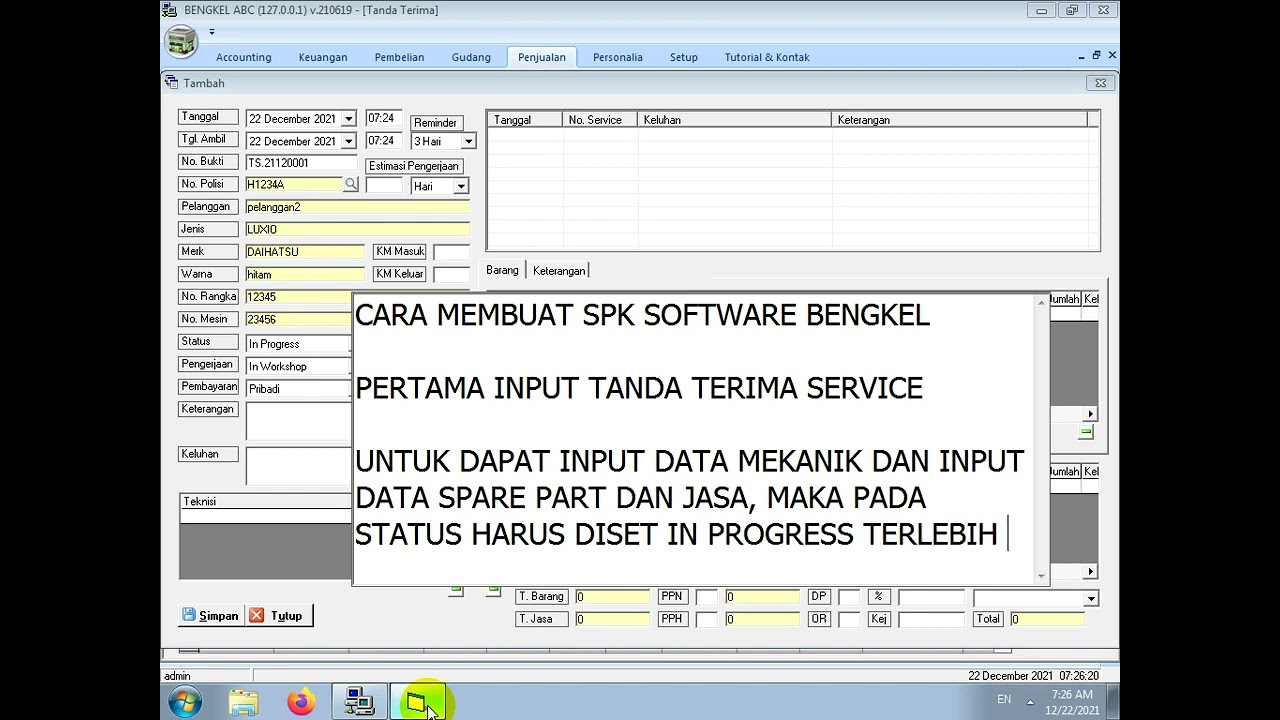Open the Tgl. Ambil date picker dropdown
The image size is (1280, 720).
[x=348, y=141]
